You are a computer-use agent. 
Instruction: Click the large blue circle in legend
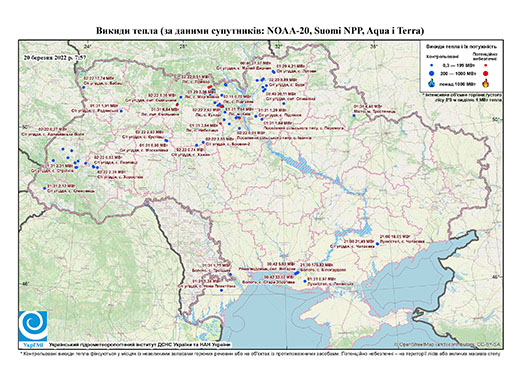click(x=432, y=73)
